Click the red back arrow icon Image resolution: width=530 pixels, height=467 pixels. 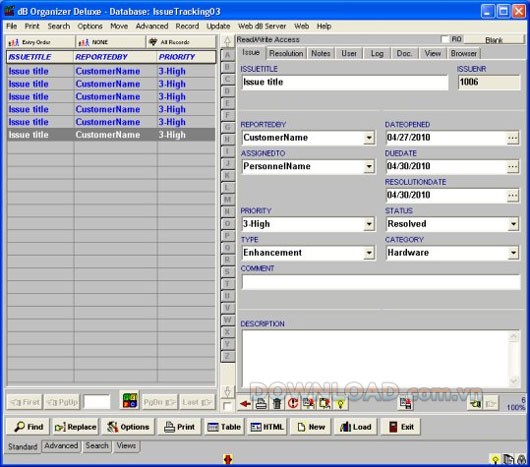click(x=245, y=404)
